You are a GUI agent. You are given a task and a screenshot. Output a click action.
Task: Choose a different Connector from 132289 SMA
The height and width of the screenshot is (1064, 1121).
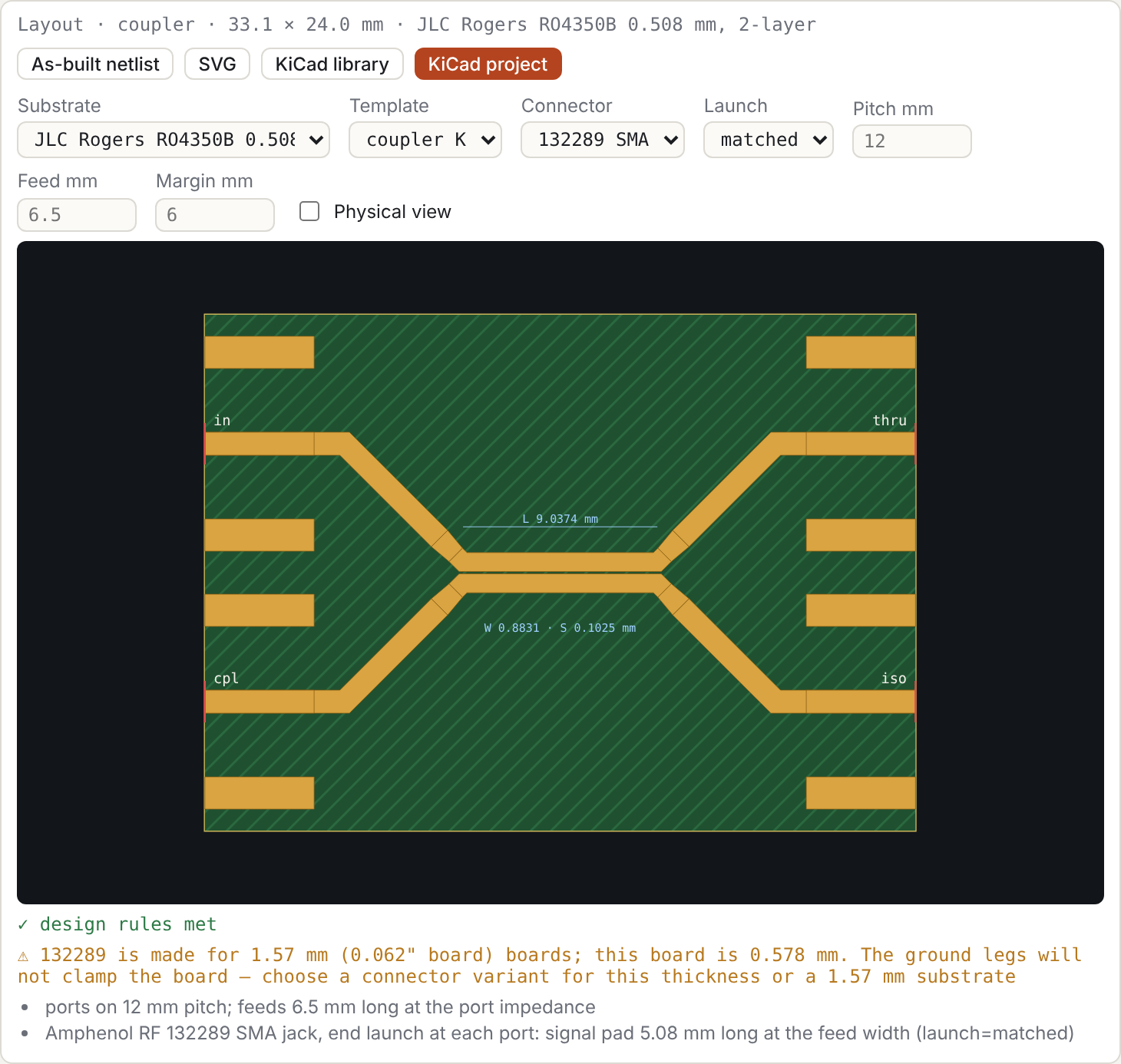603,140
